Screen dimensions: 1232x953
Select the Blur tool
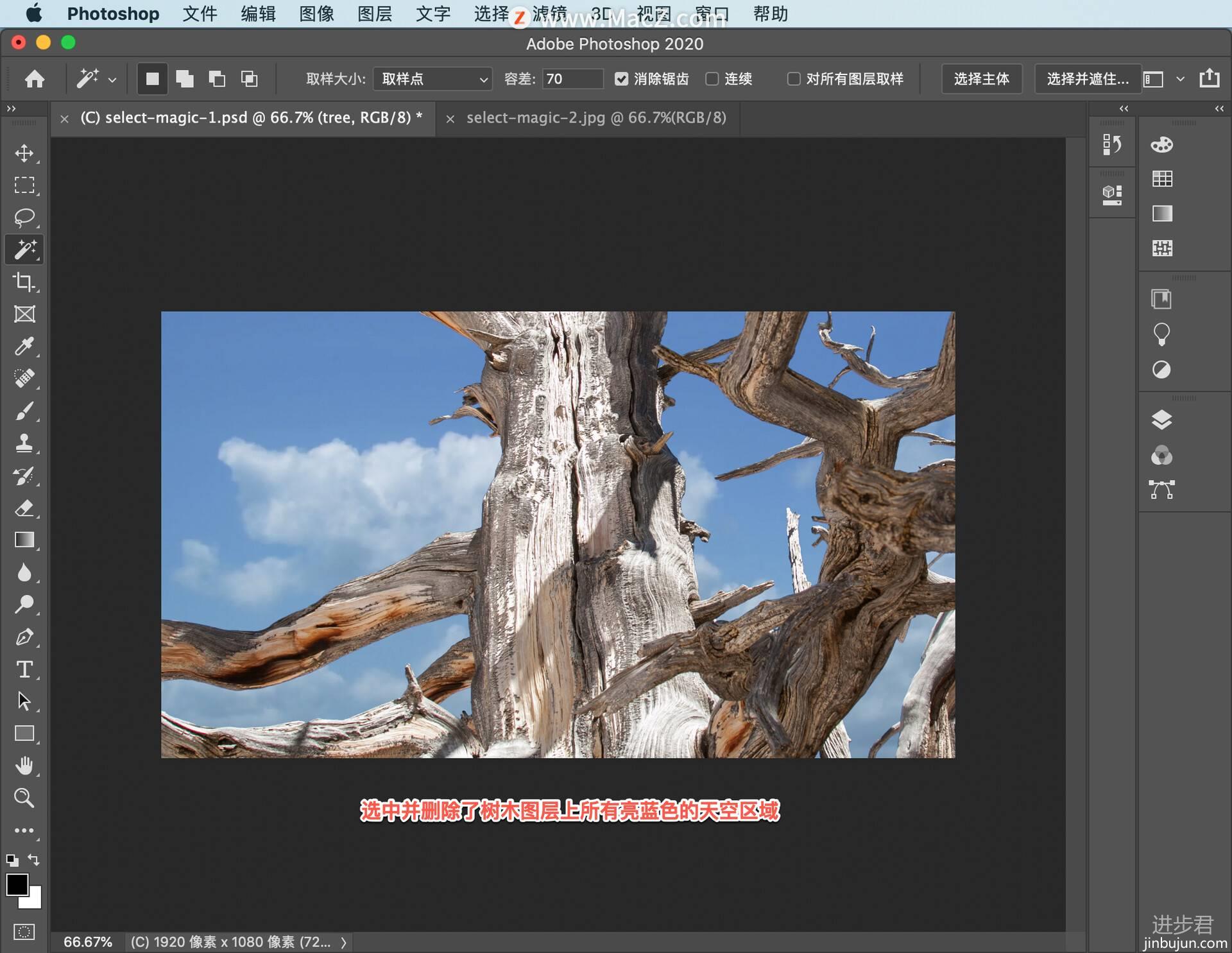point(24,572)
